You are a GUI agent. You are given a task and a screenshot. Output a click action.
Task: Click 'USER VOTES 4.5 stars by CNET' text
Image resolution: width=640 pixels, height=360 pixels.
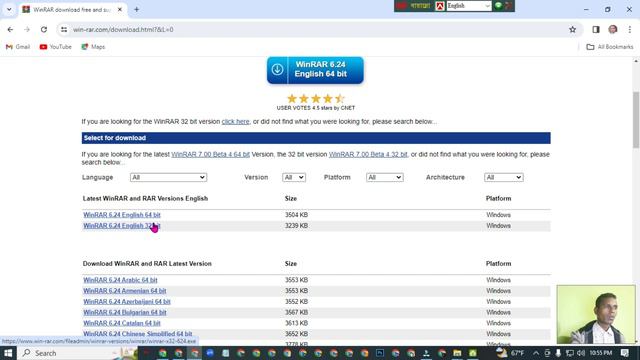(316, 108)
